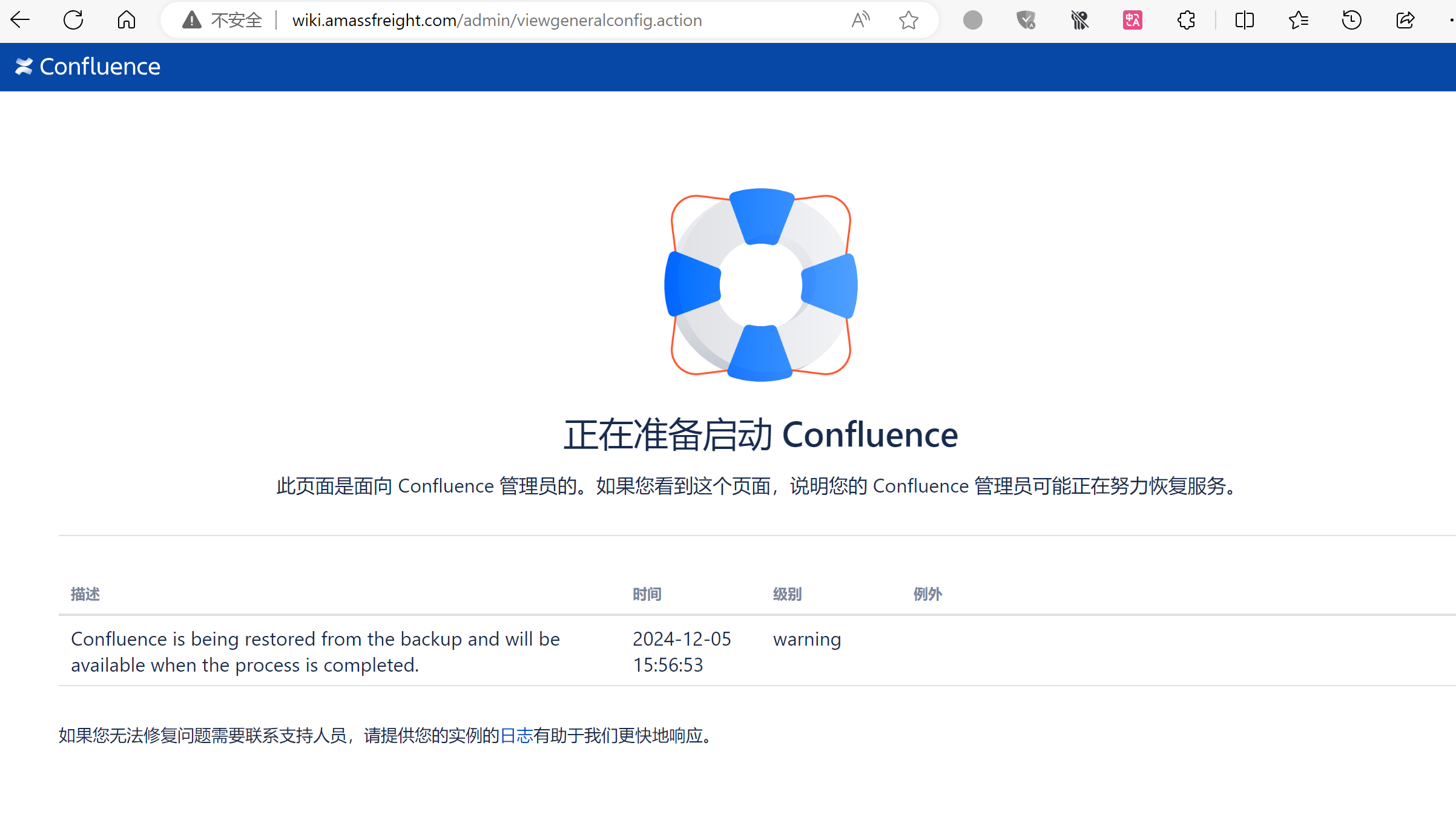This screenshot has width=1456, height=832.
Task: Go back to the previous page
Action: coord(20,20)
